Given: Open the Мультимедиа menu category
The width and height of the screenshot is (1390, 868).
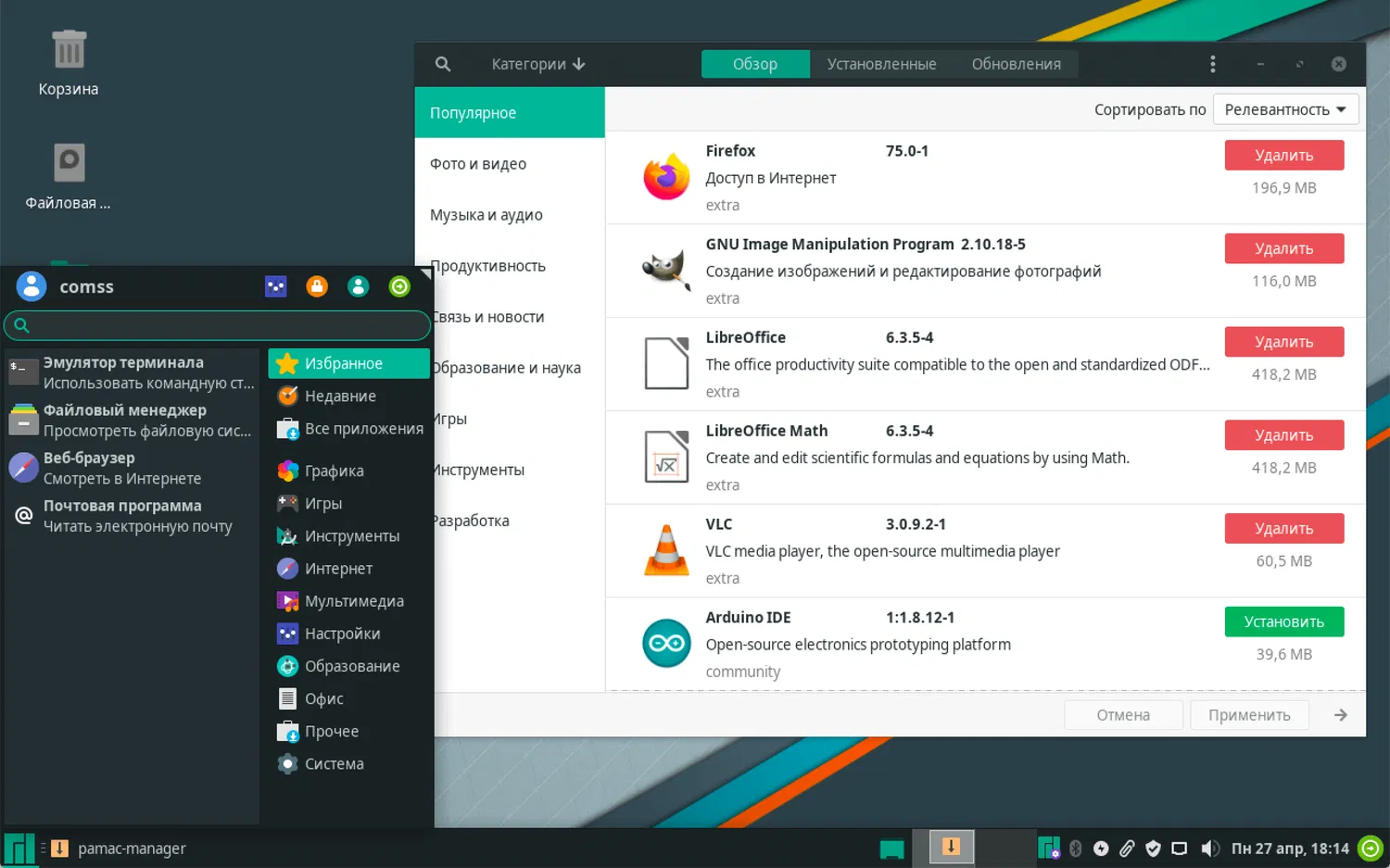Looking at the screenshot, I should 349,600.
